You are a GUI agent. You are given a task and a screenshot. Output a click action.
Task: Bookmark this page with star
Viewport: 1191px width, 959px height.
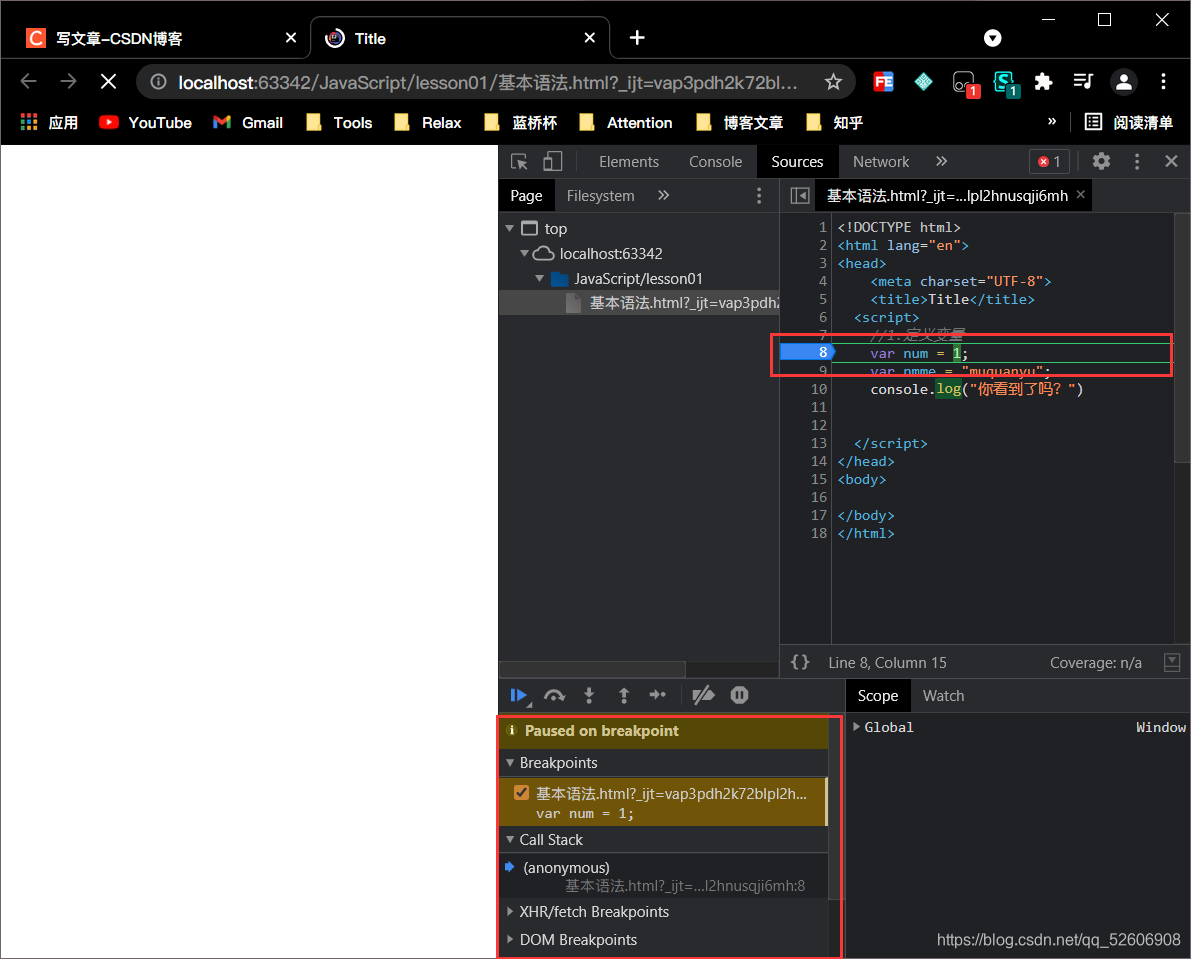click(x=833, y=82)
